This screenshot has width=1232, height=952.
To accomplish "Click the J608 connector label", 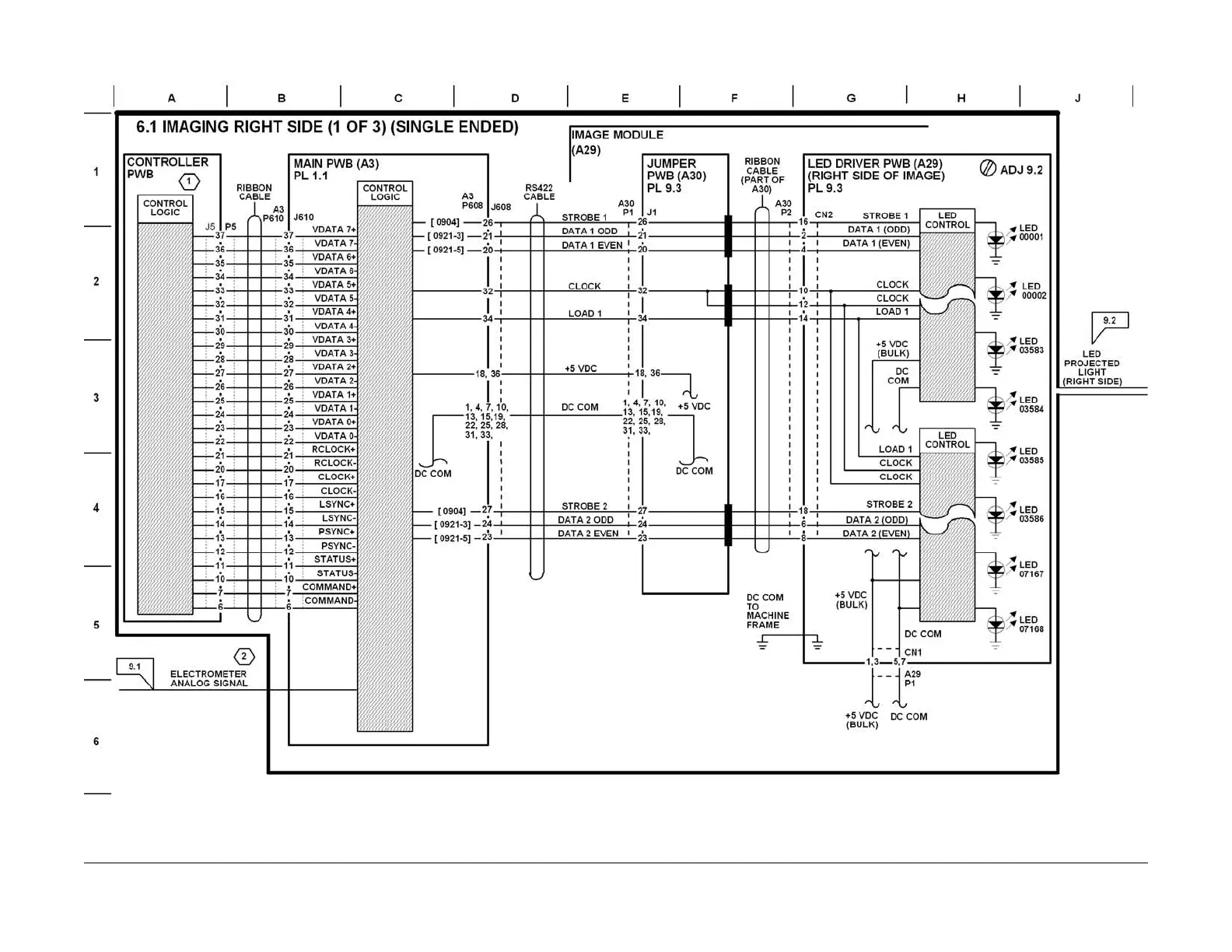I will pos(501,207).
